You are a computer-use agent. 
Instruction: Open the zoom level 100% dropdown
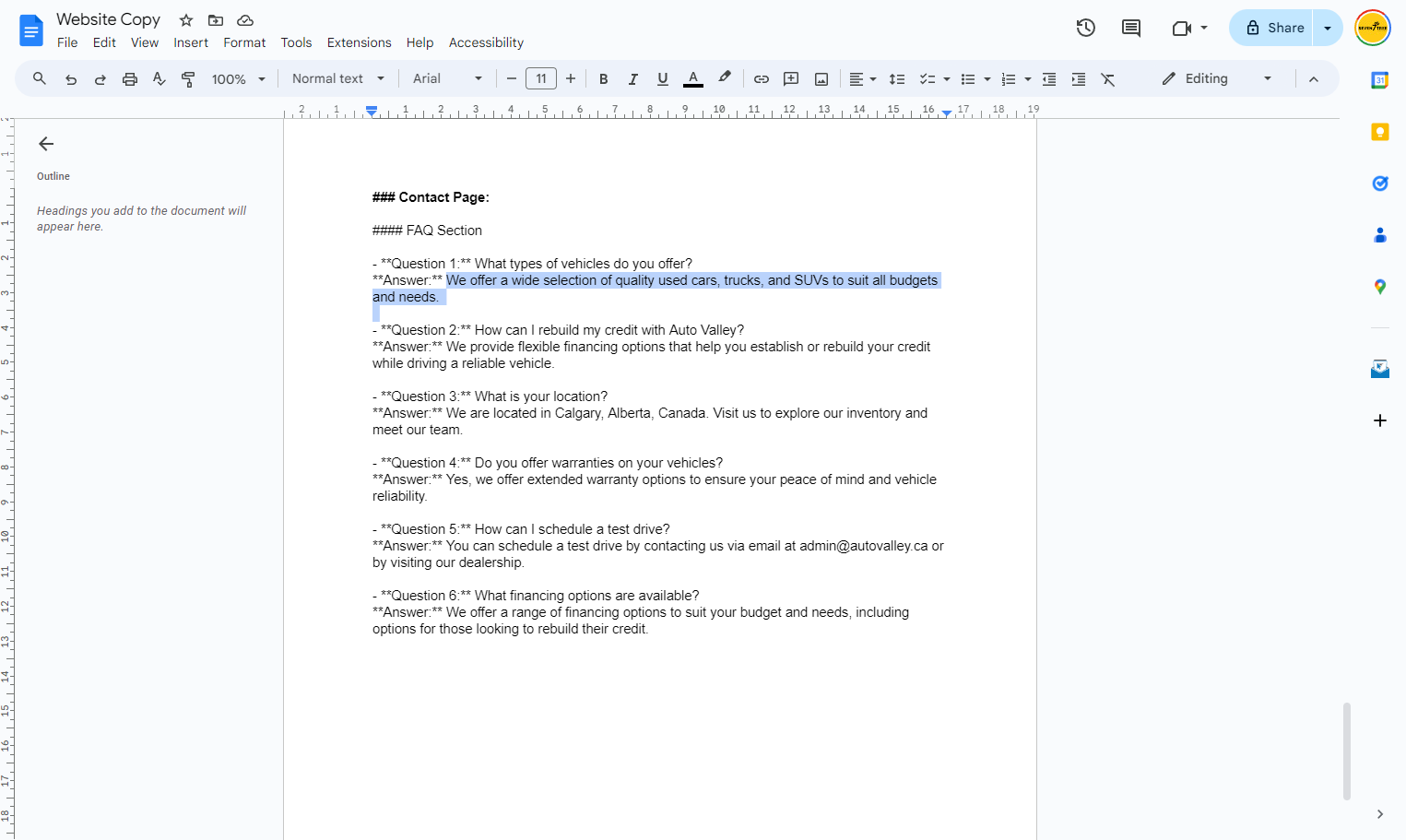click(238, 79)
